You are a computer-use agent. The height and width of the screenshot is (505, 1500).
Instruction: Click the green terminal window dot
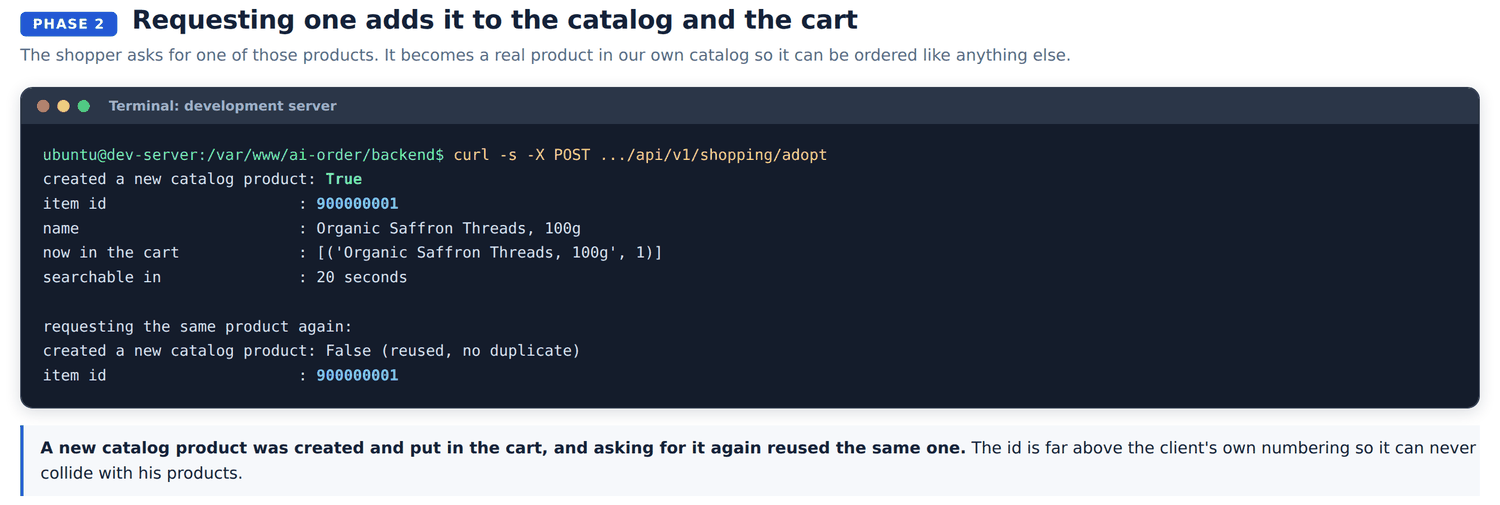coord(84,106)
